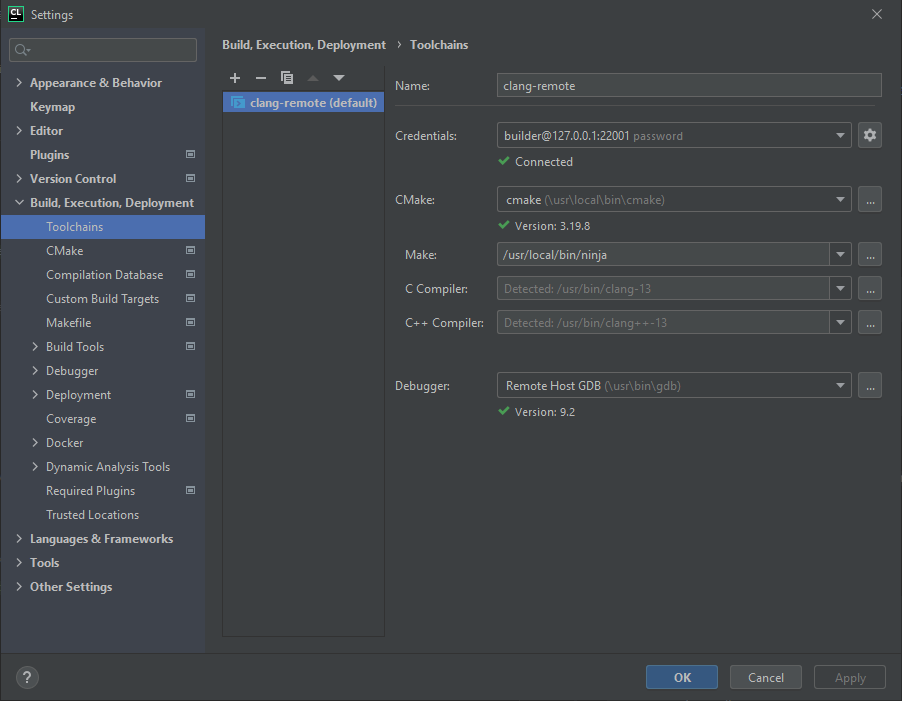Open credentials settings gear
This screenshot has width=902, height=701.
[870, 135]
